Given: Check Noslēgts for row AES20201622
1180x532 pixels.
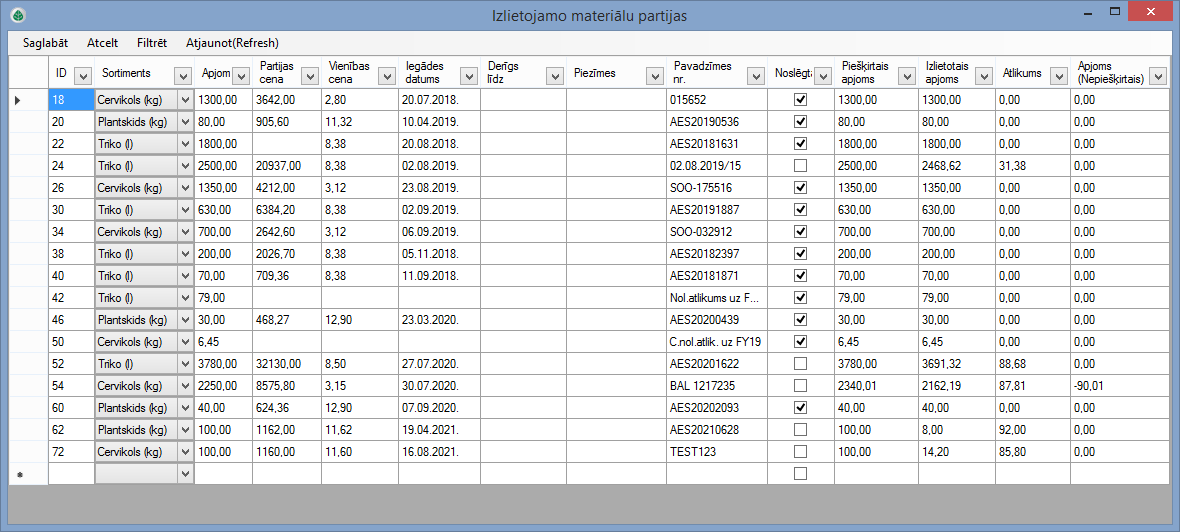Looking at the screenshot, I should (801, 363).
